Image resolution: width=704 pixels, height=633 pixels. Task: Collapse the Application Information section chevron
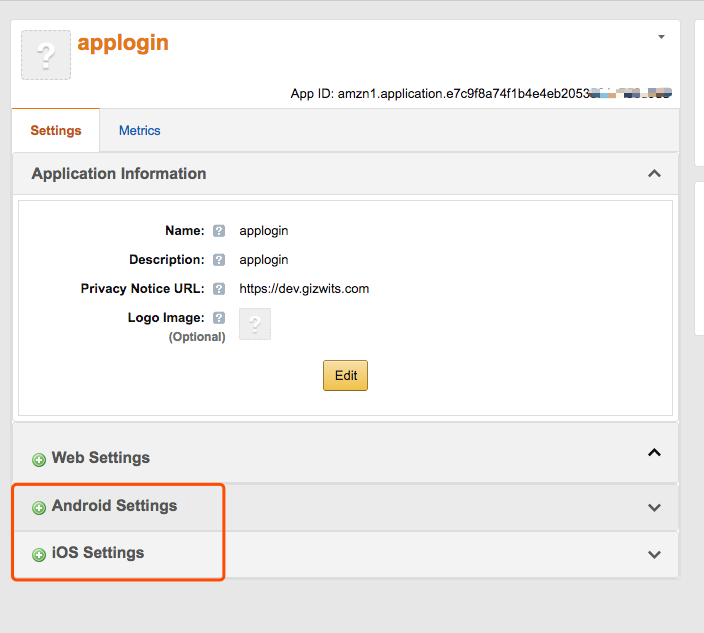coord(654,174)
